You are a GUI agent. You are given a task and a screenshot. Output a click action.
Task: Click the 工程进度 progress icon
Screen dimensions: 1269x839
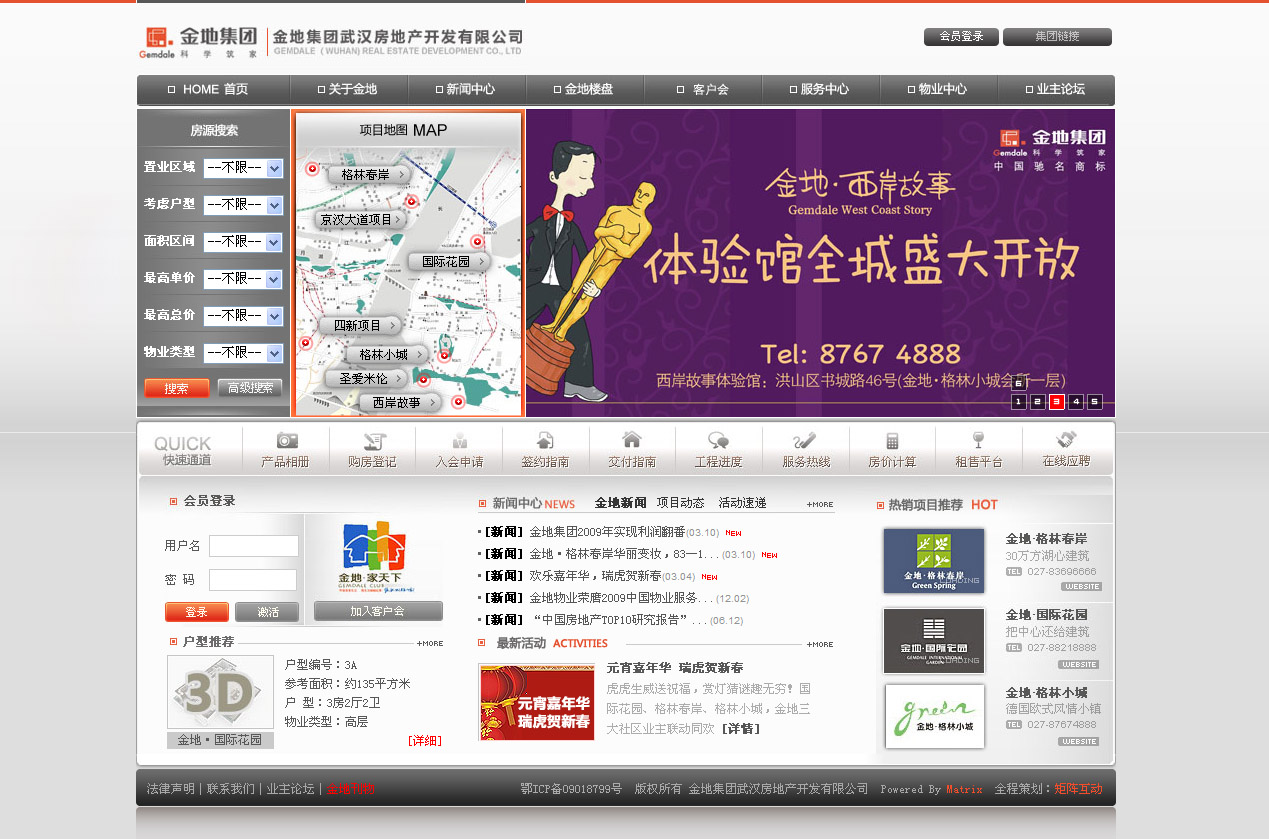718,449
